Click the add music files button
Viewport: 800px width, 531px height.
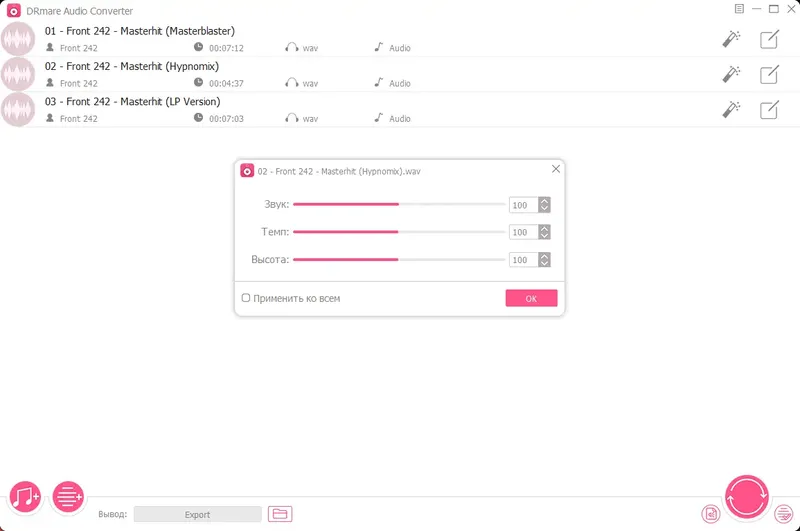tap(24, 496)
